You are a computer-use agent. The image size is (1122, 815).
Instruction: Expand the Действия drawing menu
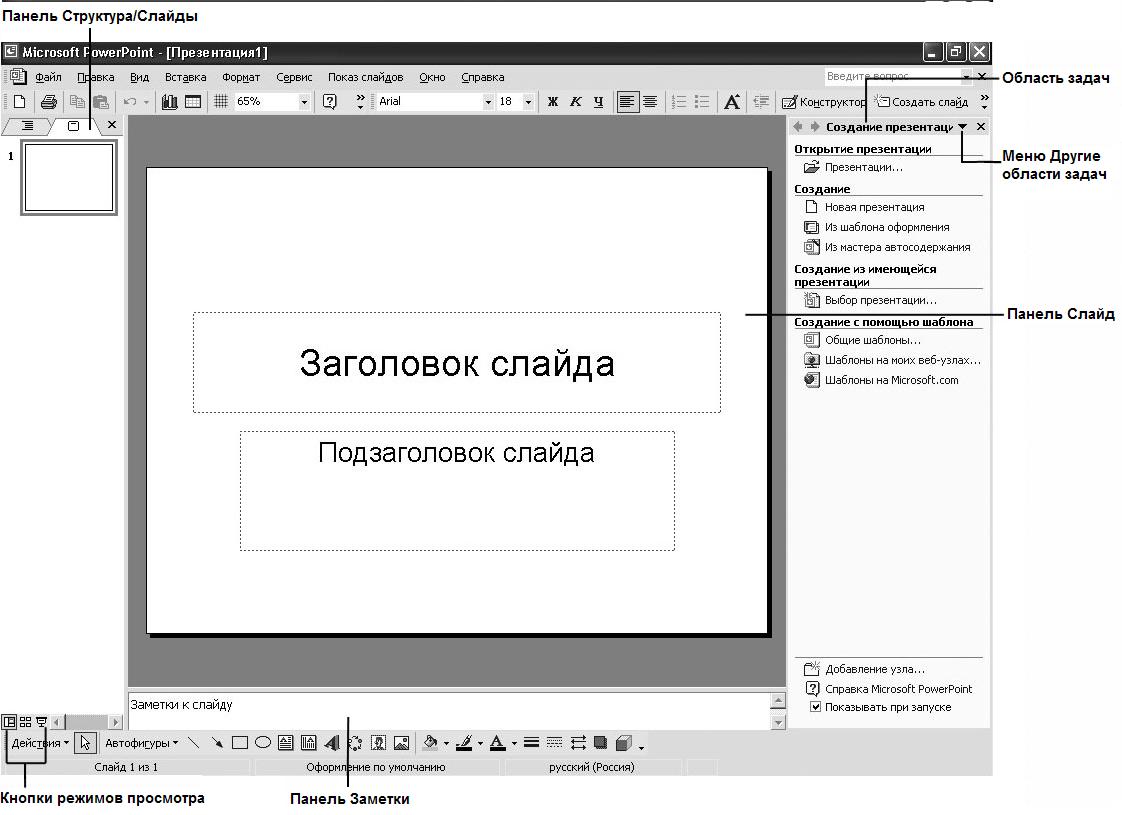40,743
